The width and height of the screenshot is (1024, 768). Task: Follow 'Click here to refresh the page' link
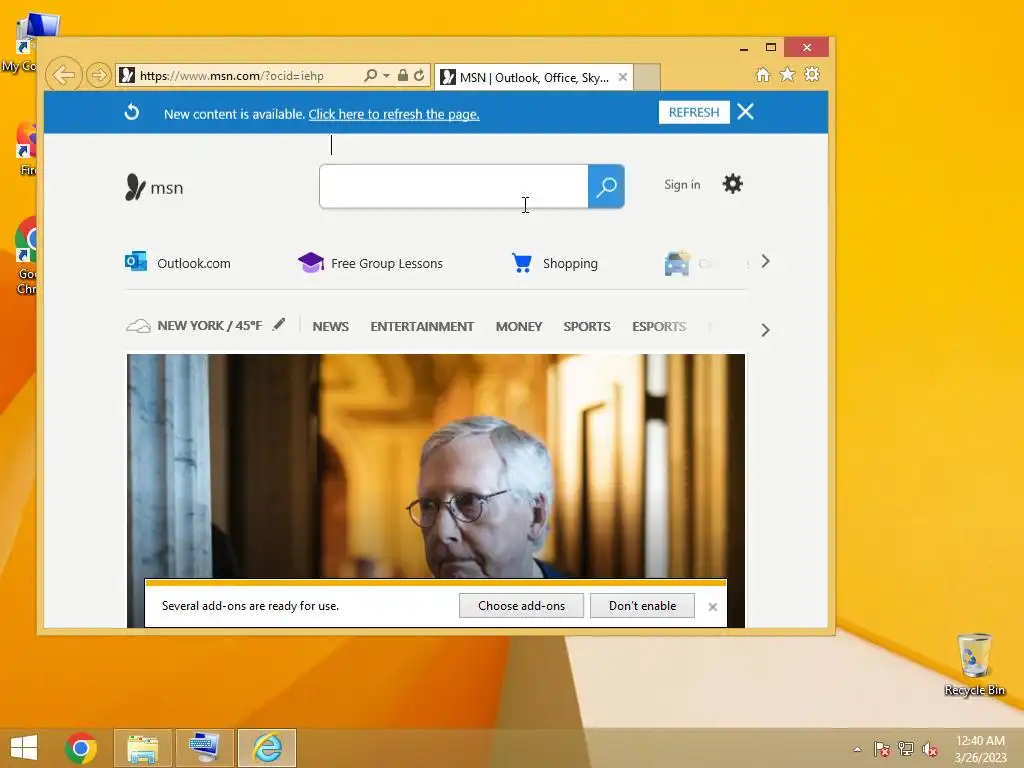pyautogui.click(x=394, y=114)
